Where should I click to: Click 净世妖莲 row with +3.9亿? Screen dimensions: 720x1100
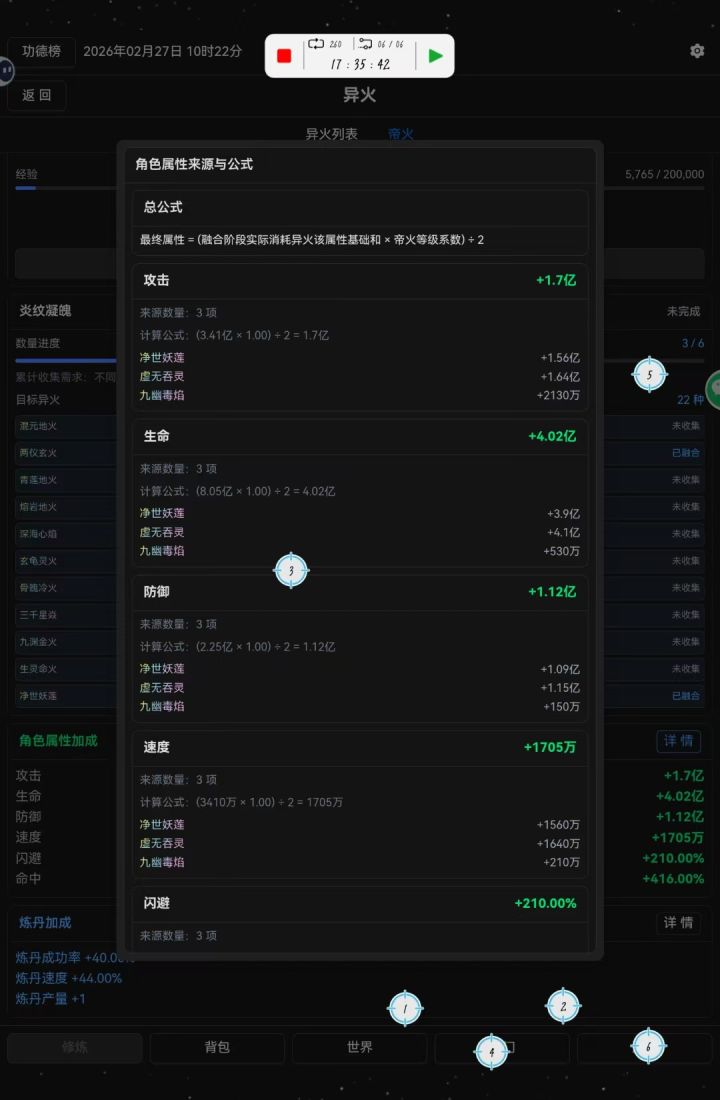[x=359, y=514]
